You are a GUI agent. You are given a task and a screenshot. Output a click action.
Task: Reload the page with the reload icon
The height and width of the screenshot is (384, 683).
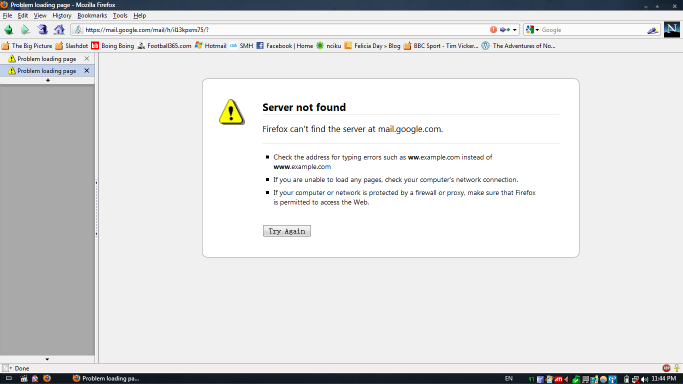(42, 30)
